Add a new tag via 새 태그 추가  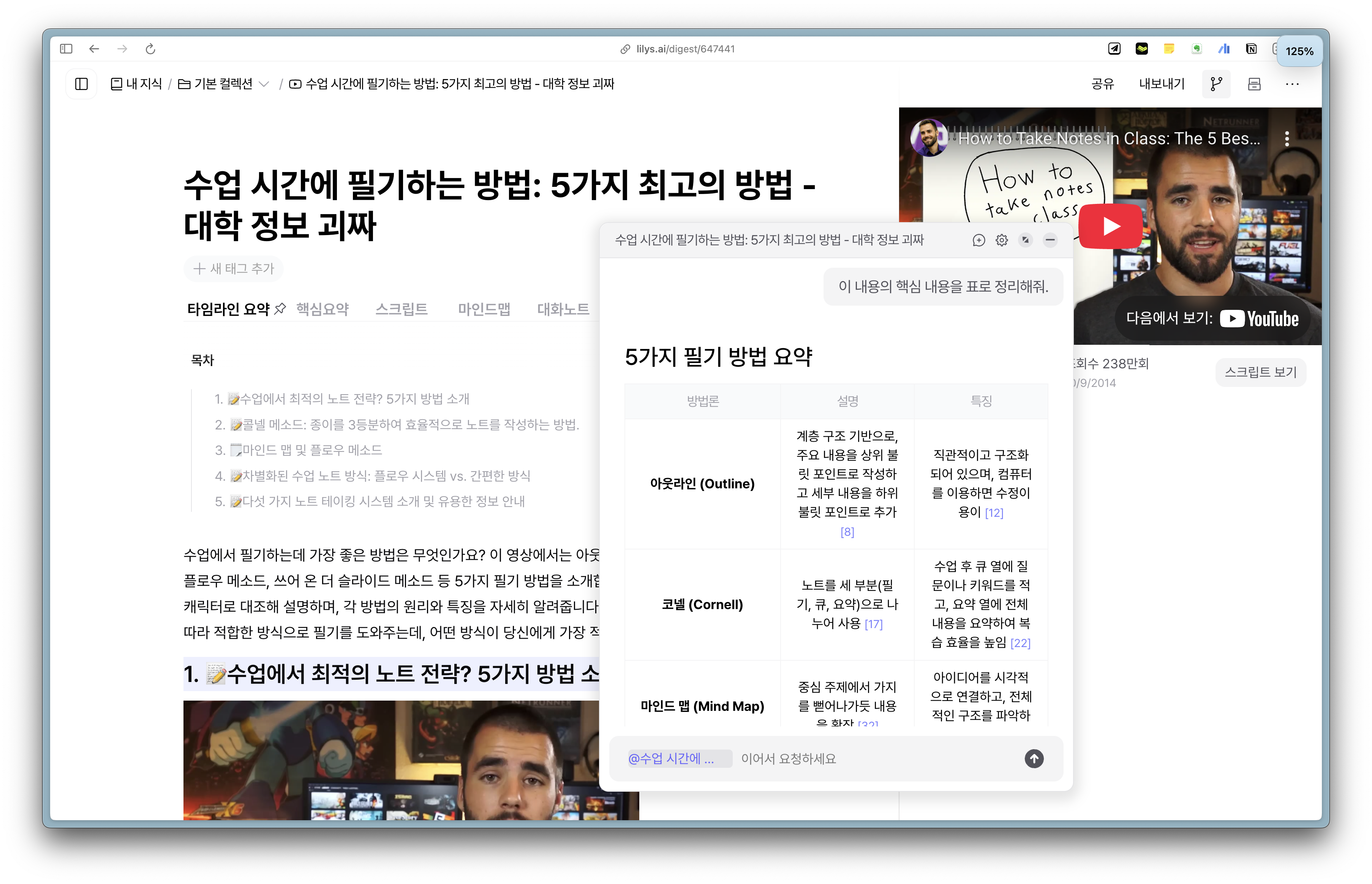pos(234,268)
